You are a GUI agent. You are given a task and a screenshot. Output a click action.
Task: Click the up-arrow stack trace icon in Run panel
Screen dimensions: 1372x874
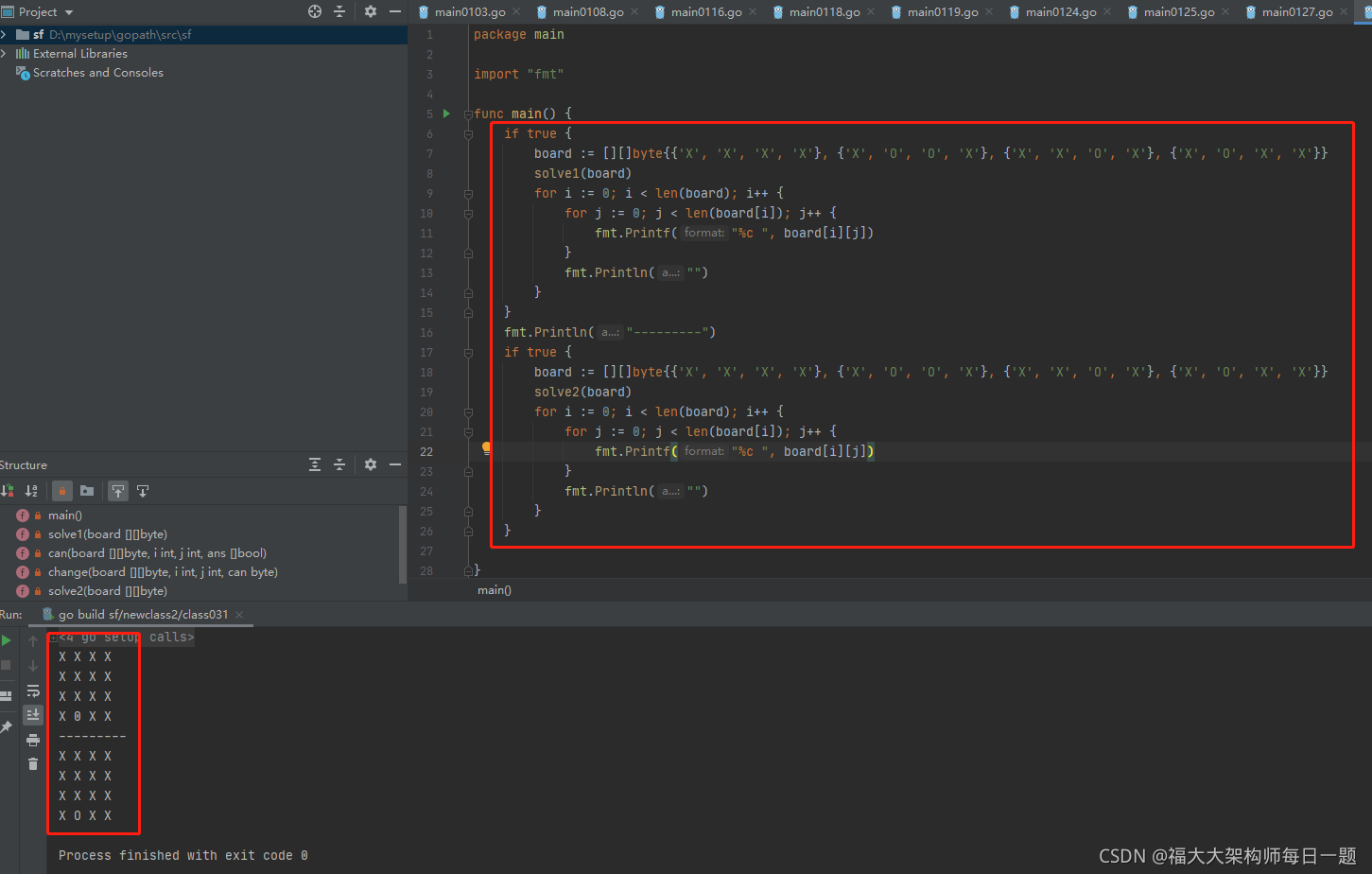[33, 640]
